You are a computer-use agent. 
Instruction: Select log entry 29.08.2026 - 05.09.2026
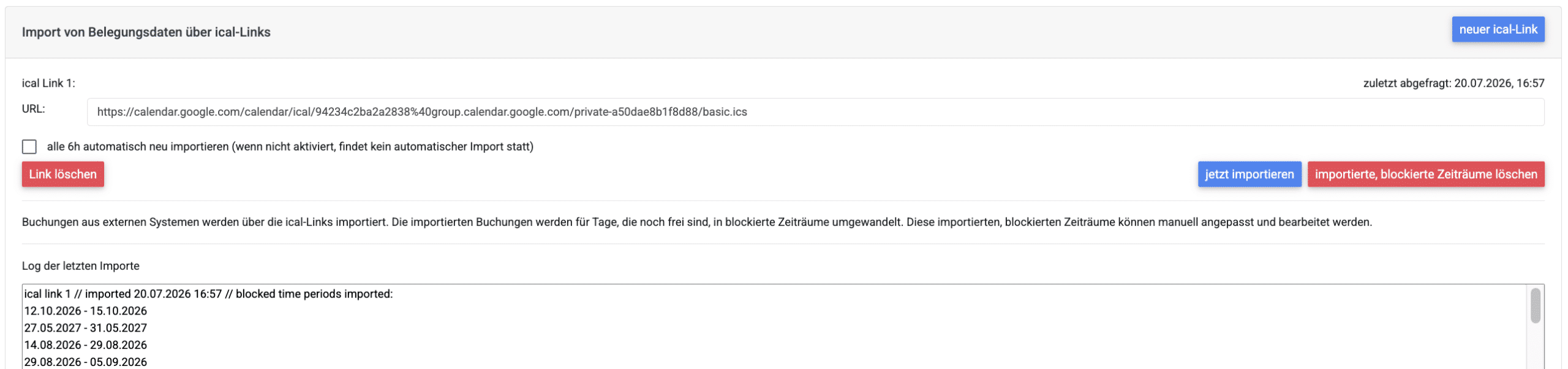[x=86, y=362]
